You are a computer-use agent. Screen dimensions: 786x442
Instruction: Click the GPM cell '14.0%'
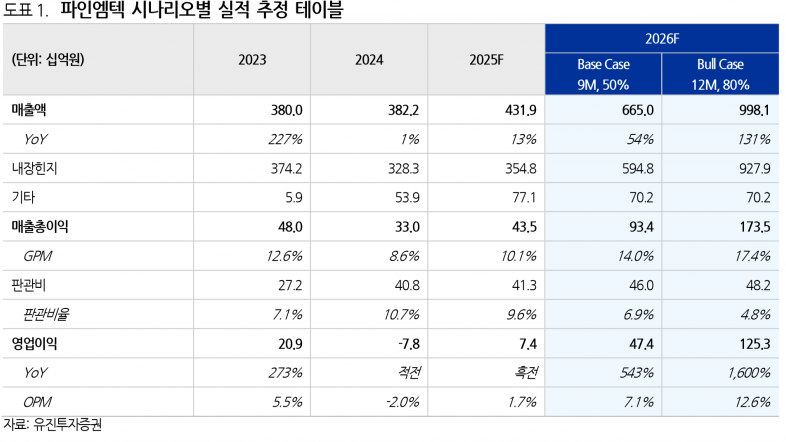(x=636, y=256)
